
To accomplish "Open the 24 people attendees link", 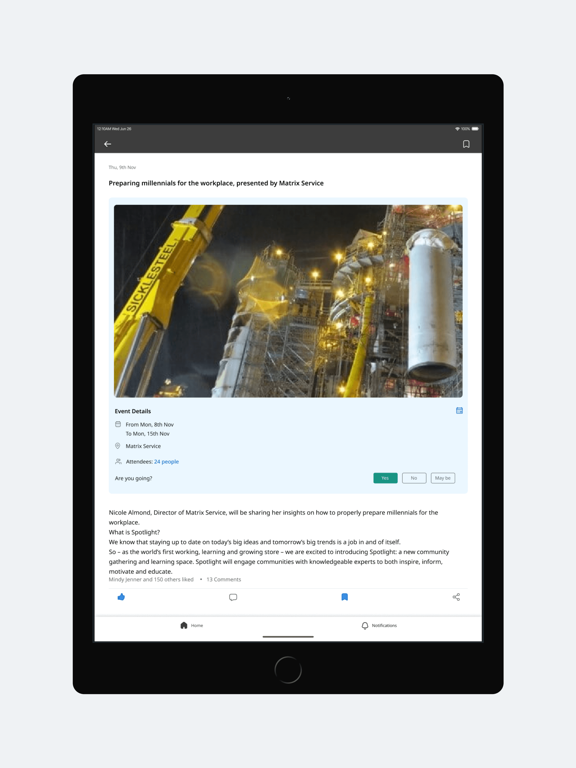I will (167, 461).
